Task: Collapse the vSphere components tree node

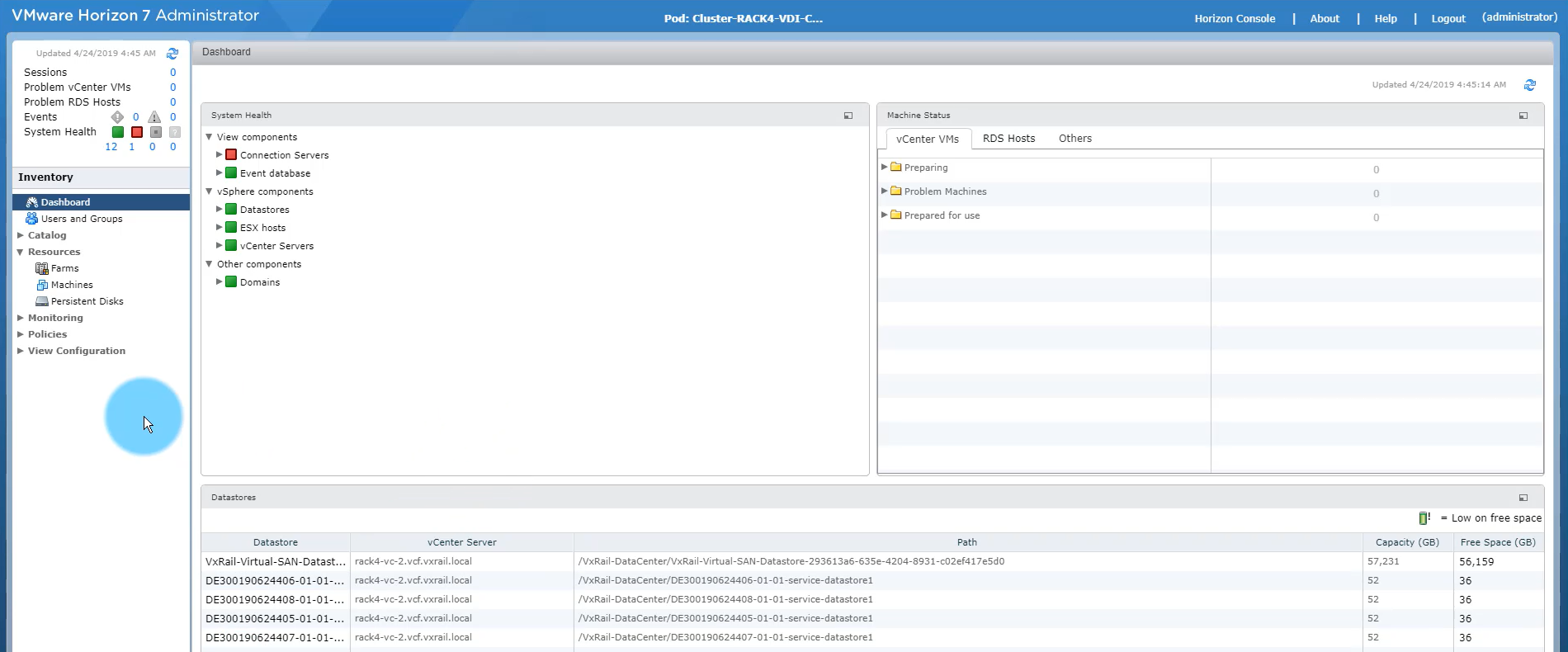Action: click(210, 191)
